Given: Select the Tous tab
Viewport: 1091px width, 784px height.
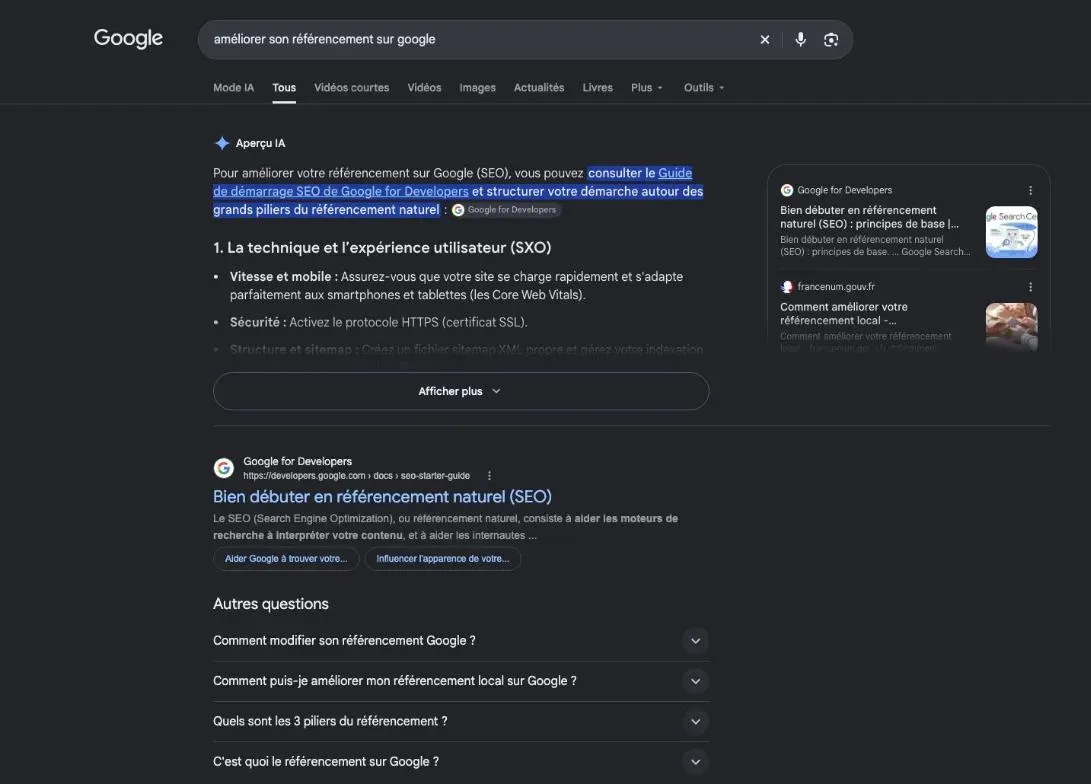Looking at the screenshot, I should [x=284, y=88].
